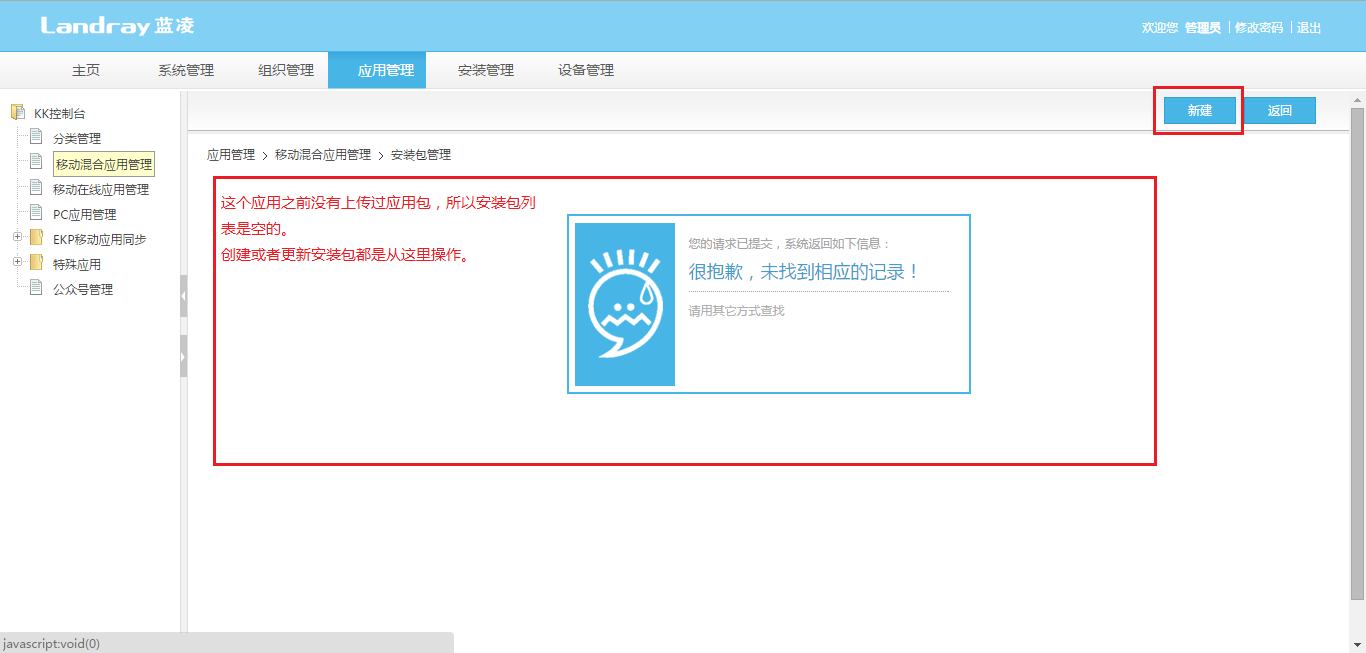Screen dimensions: 1366x653
Task: Click the 修改密码 link
Action: click(x=1258, y=28)
